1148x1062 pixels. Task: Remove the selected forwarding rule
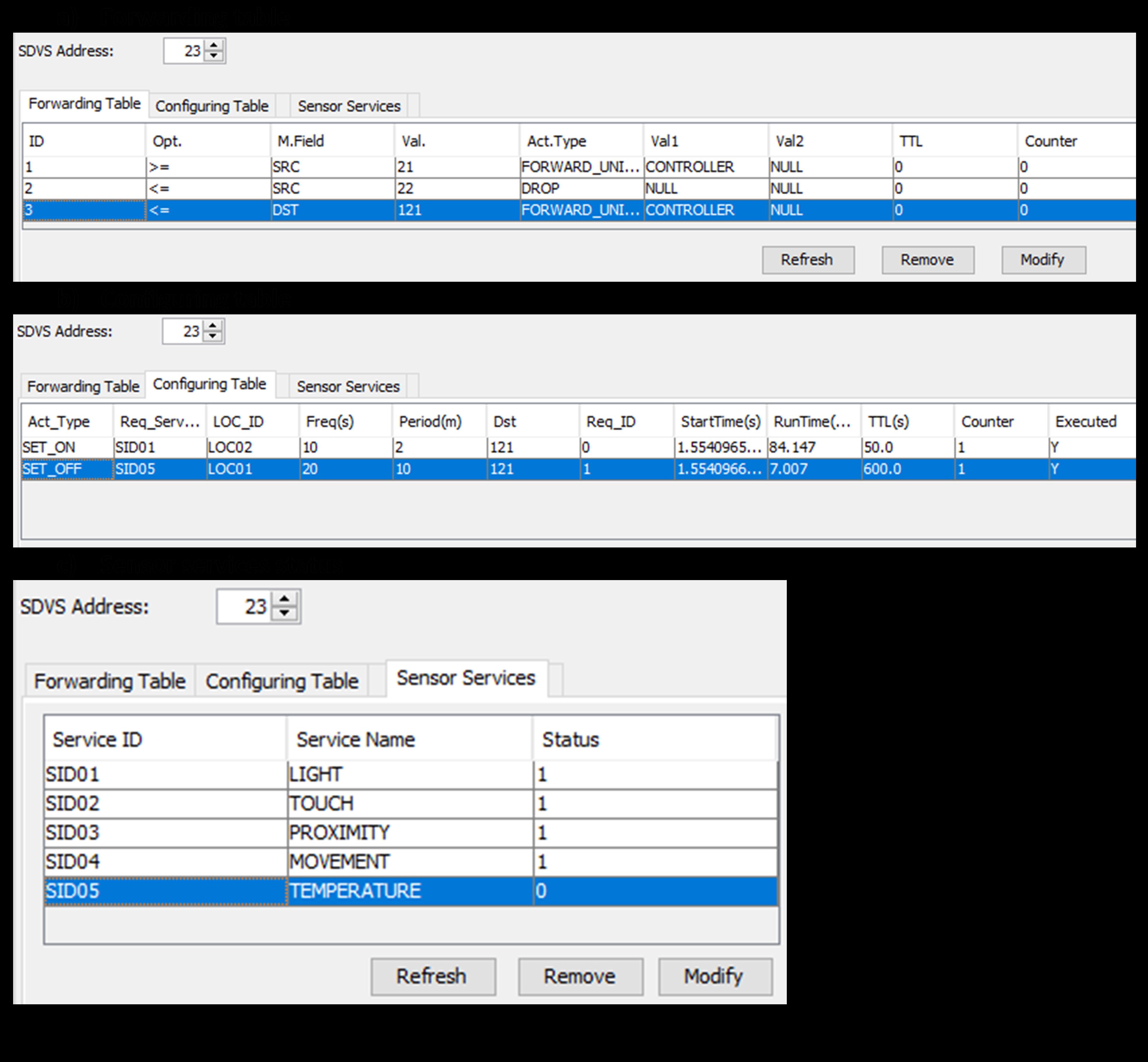click(x=927, y=260)
